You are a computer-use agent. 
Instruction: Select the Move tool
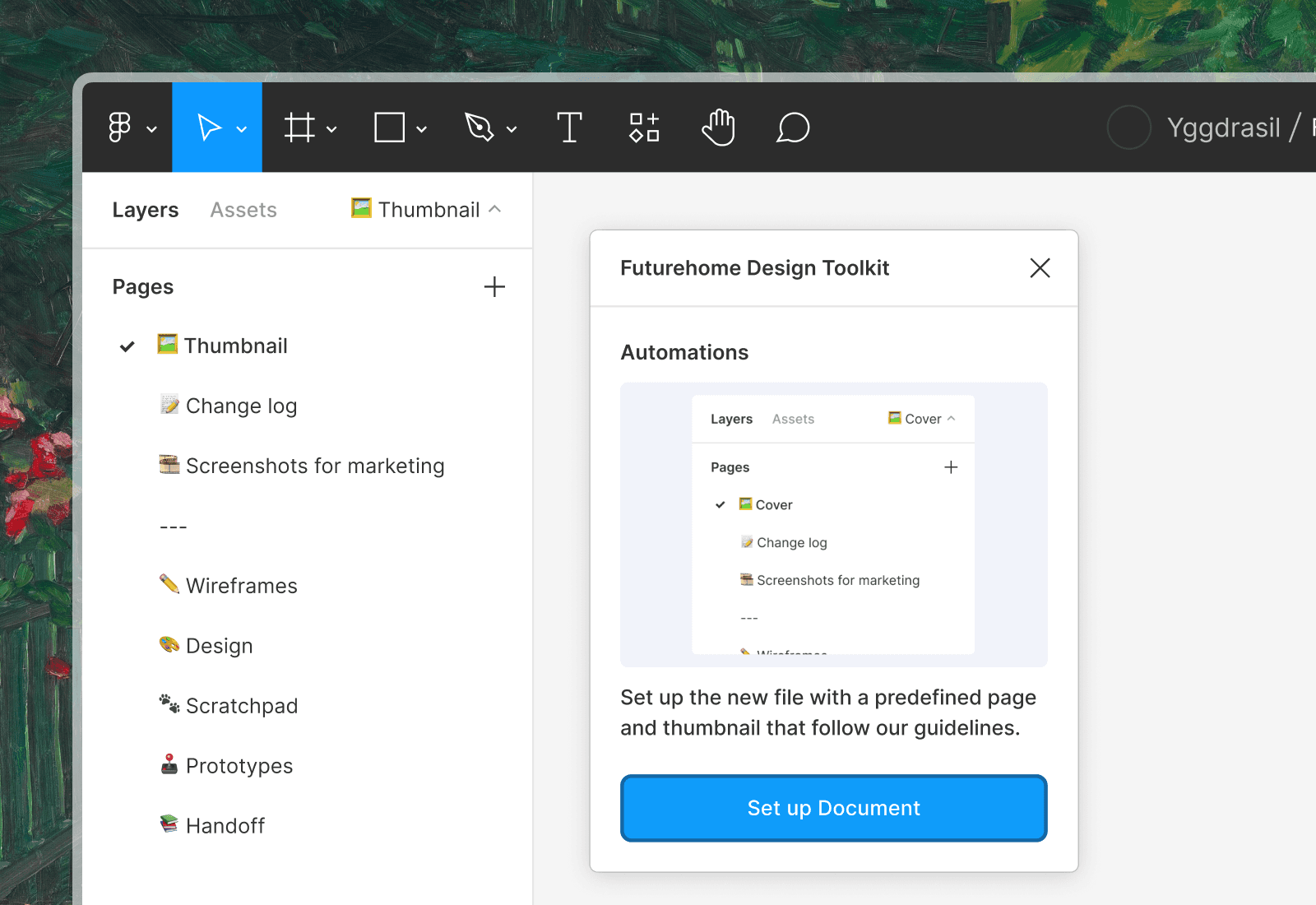pyautogui.click(x=209, y=128)
